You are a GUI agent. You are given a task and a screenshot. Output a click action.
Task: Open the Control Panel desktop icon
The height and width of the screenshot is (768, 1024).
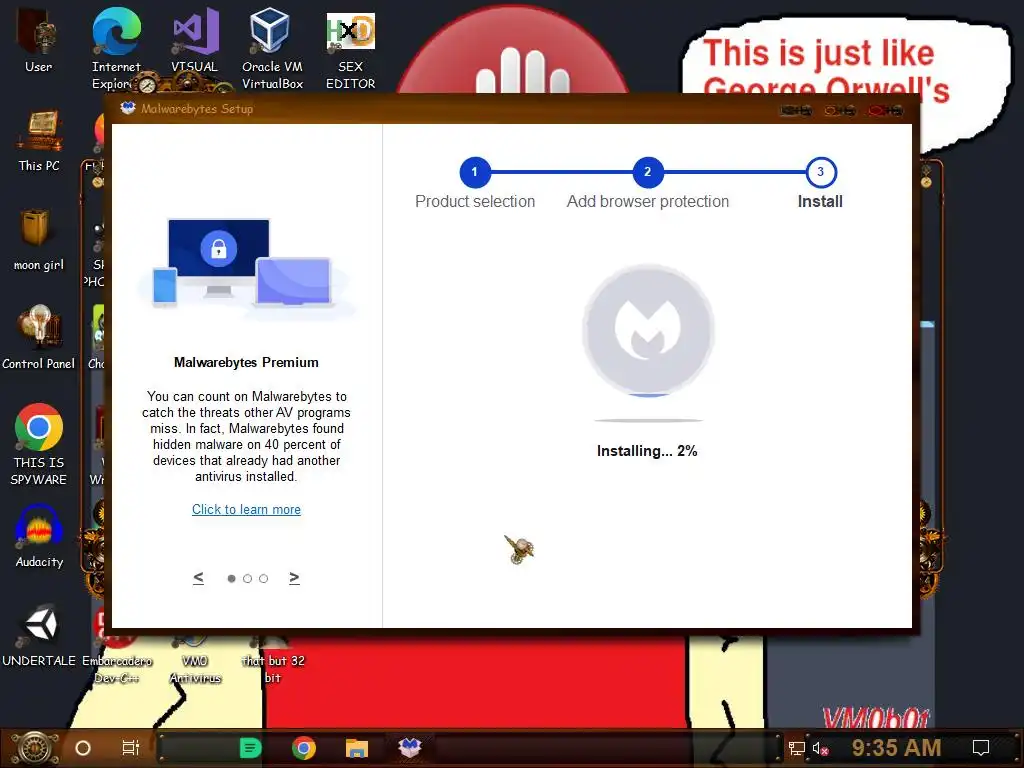(39, 337)
